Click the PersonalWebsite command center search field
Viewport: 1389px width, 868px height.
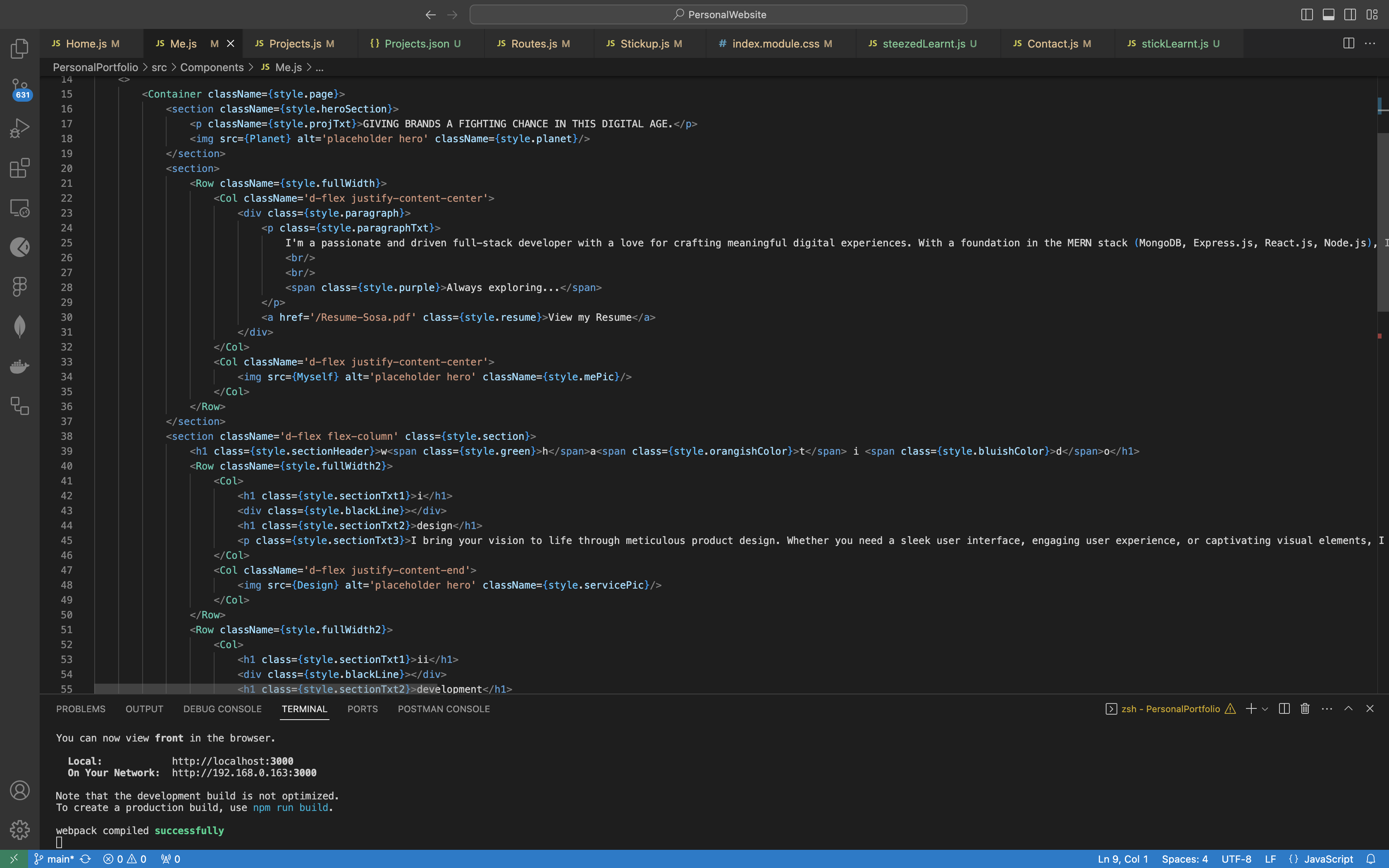point(718,15)
